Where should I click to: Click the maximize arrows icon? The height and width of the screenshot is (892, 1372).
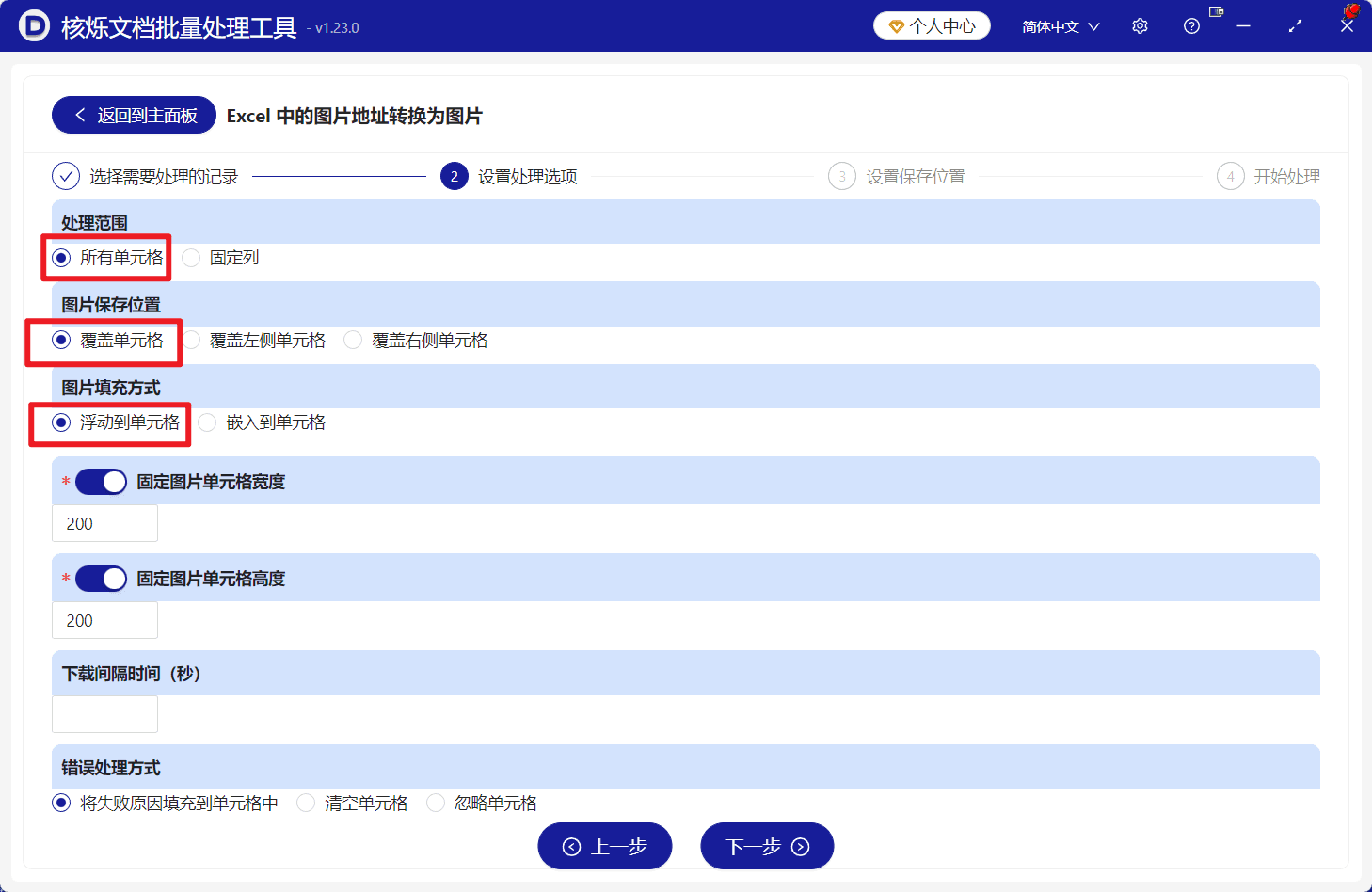tap(1295, 26)
